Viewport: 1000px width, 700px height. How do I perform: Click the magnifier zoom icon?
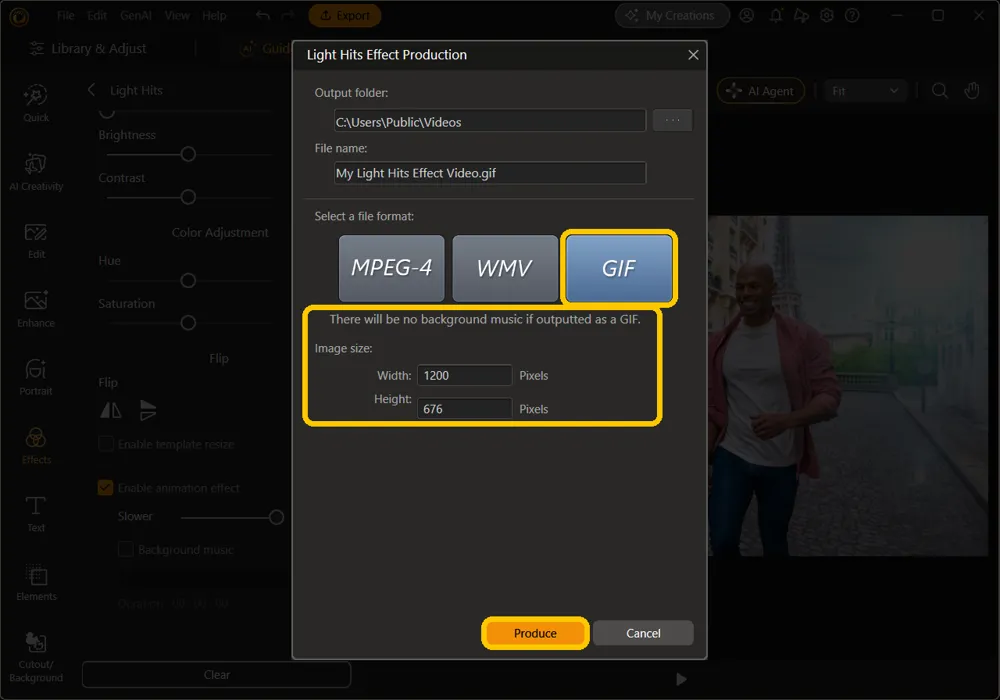point(939,91)
